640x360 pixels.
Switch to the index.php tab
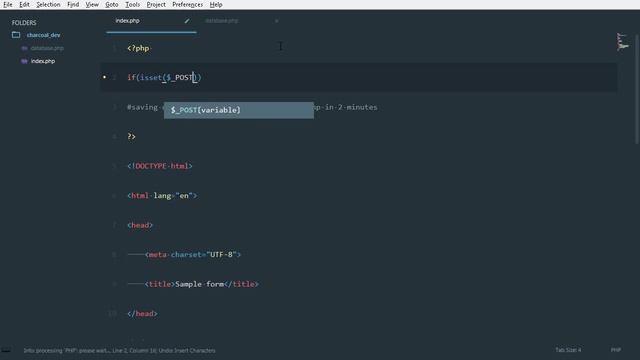(151, 21)
